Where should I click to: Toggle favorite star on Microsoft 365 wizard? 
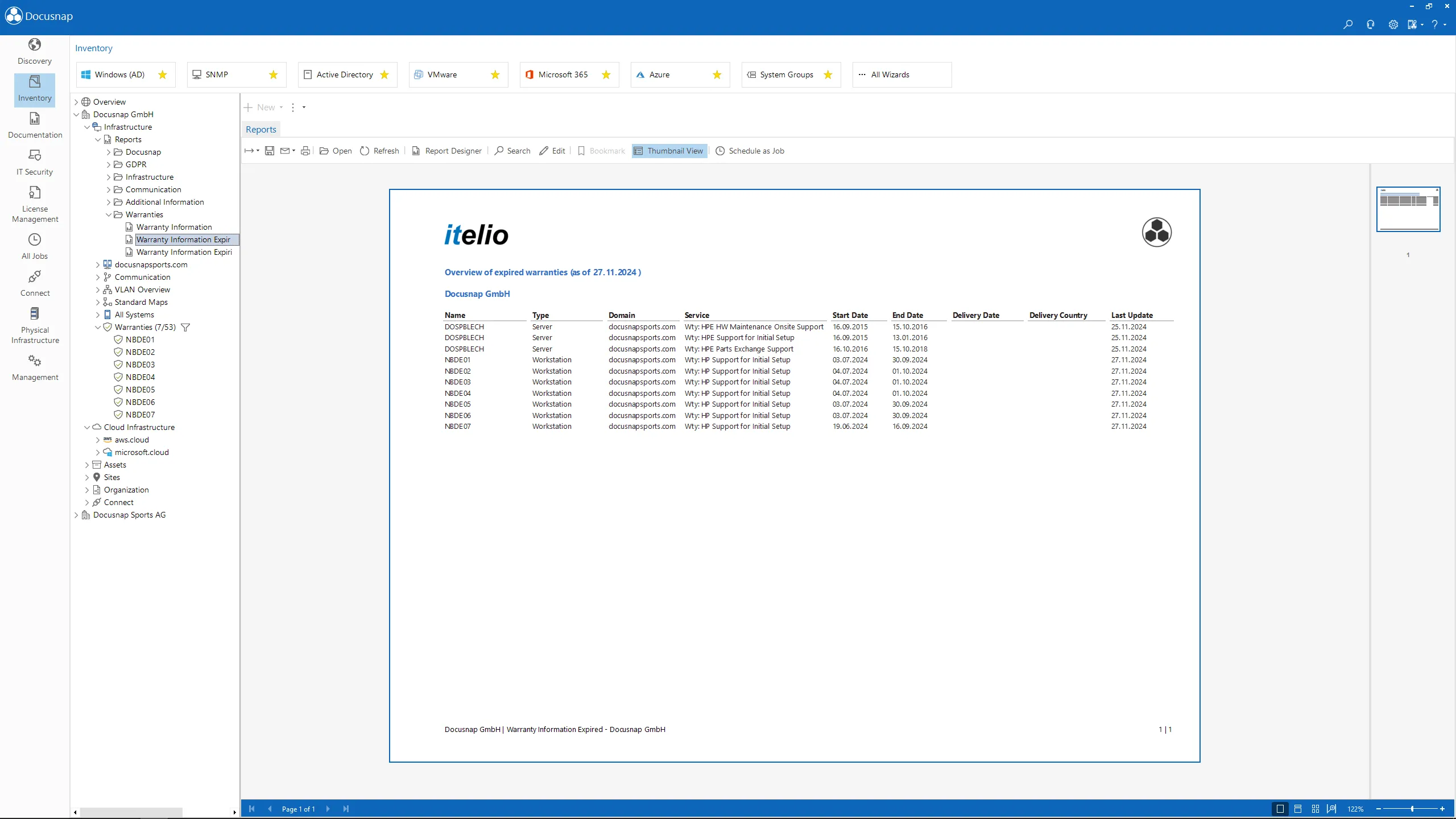tap(606, 75)
